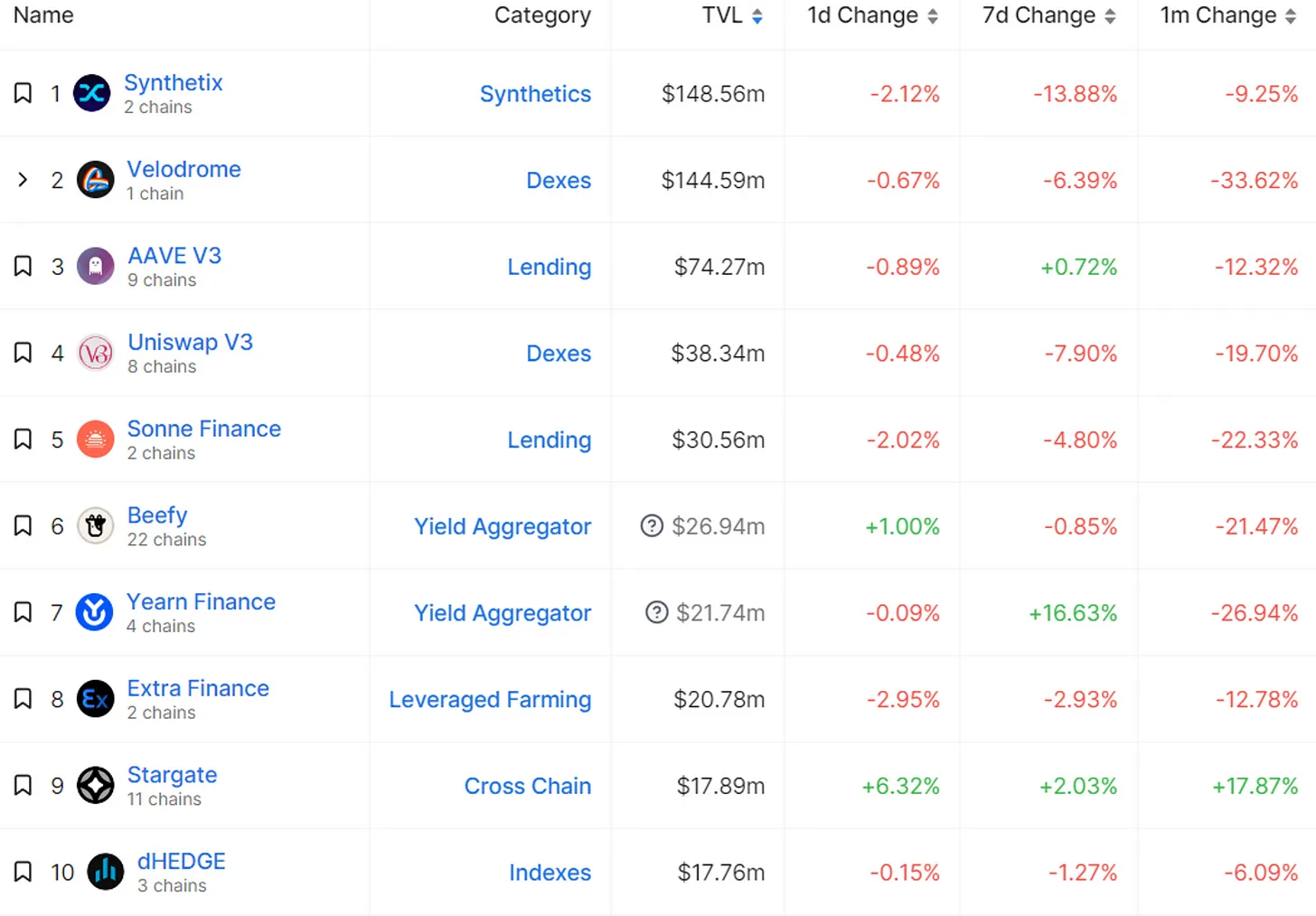Open the Extra Finance protocol link

[x=198, y=688]
